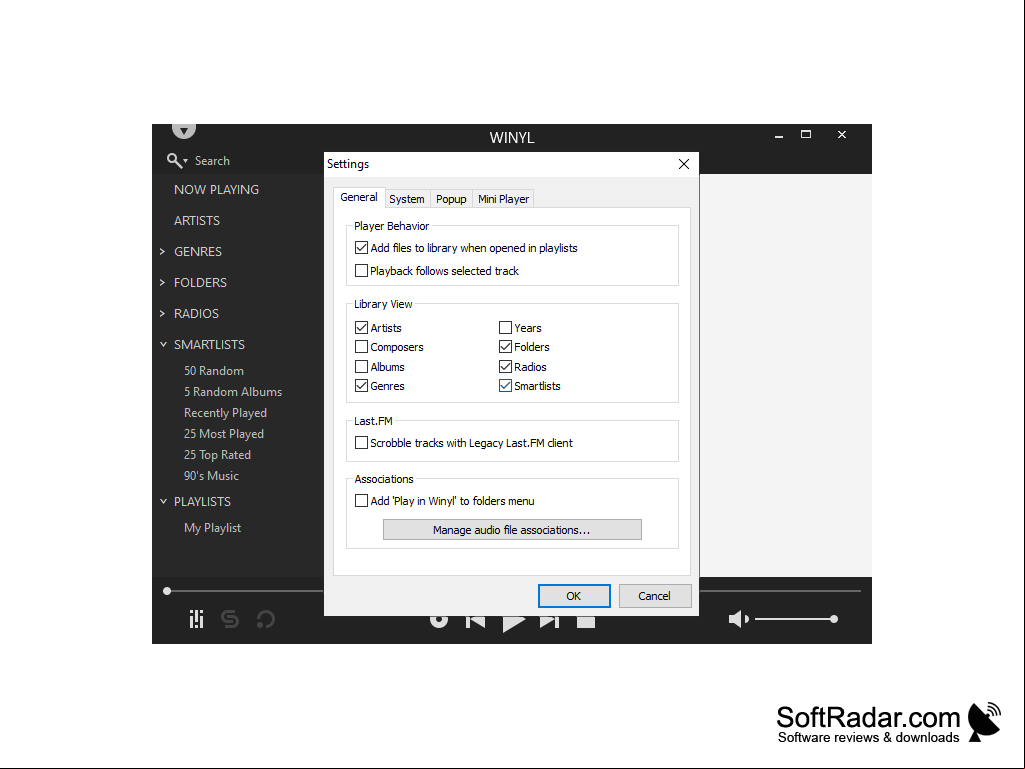This screenshot has height=769, width=1025.
Task: Toggle the shuffle icon in Winyl
Action: pyautogui.click(x=230, y=619)
